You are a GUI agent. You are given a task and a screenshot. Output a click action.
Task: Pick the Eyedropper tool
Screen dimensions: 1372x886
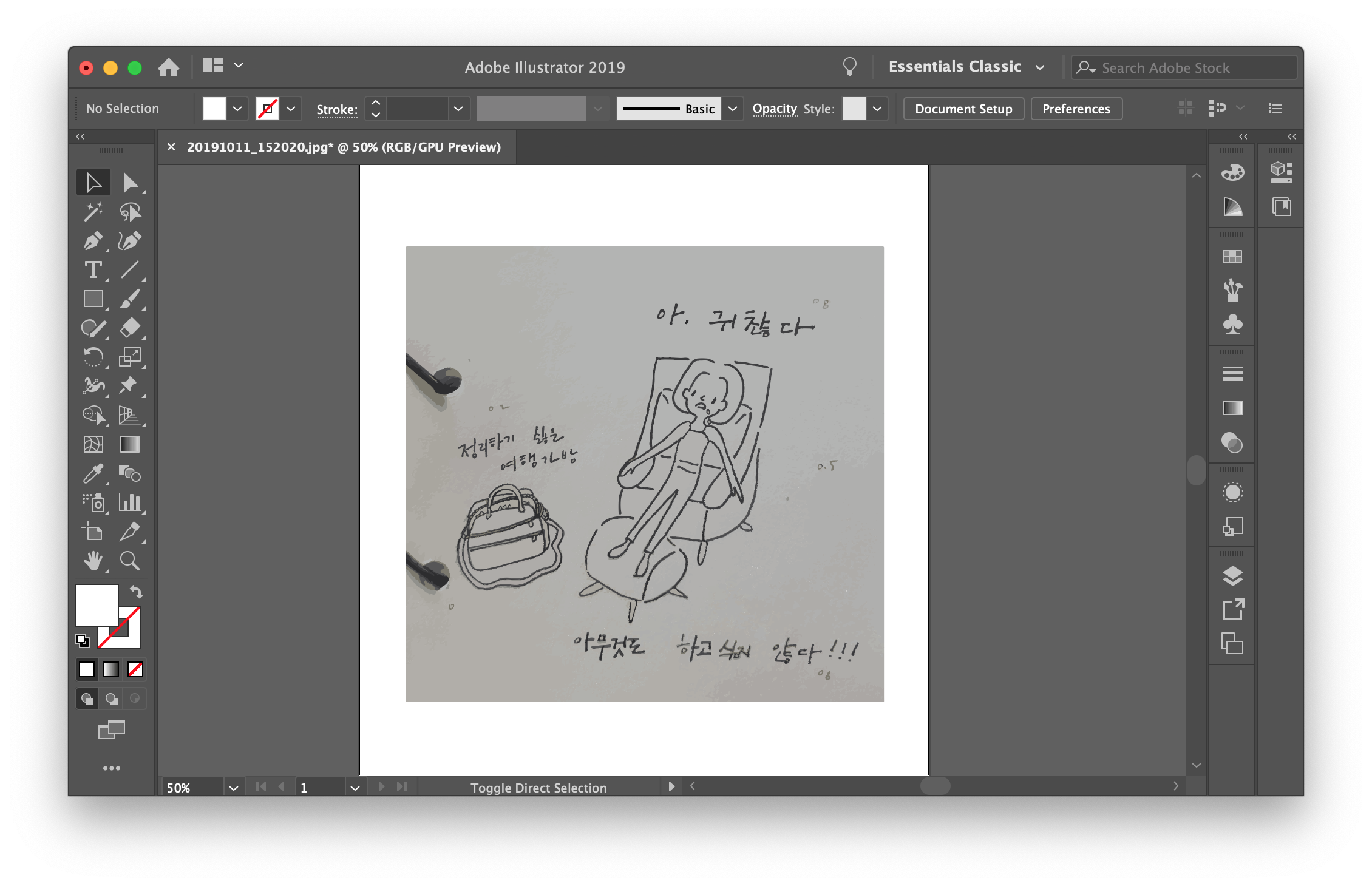pos(93,474)
